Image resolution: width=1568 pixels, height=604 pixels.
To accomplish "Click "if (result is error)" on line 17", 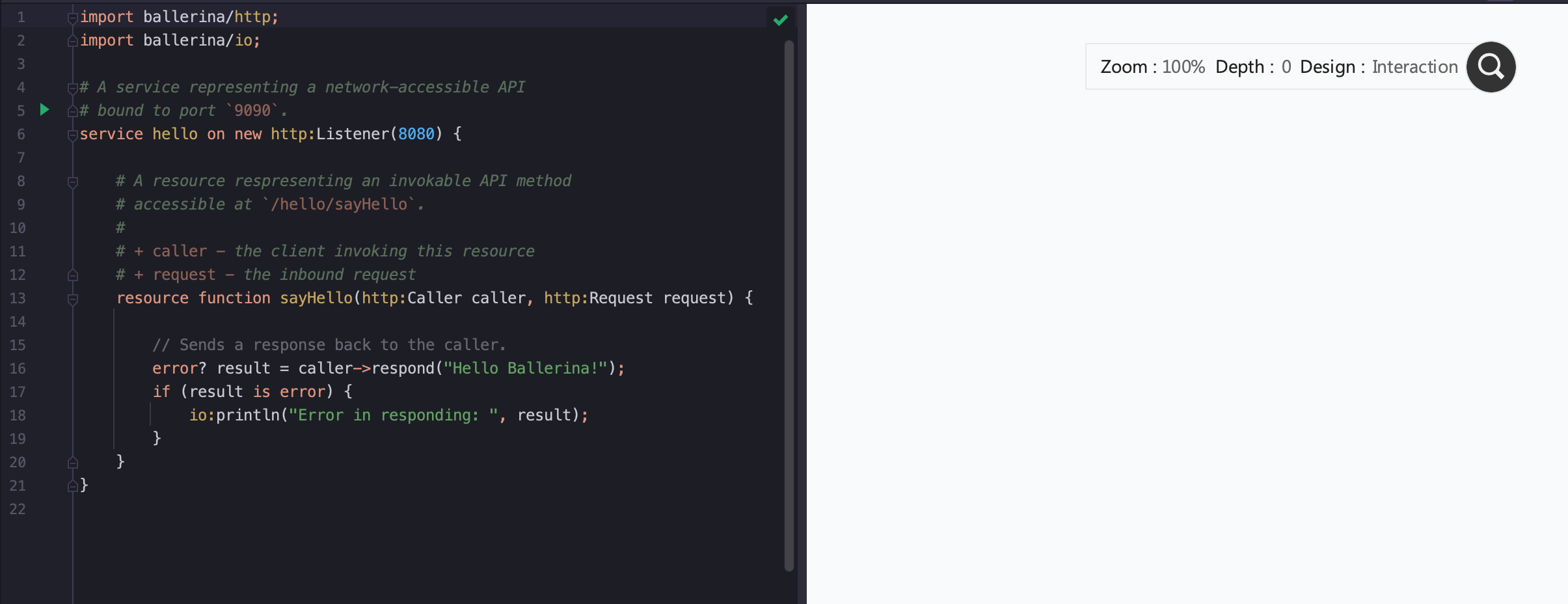I will [x=243, y=391].
